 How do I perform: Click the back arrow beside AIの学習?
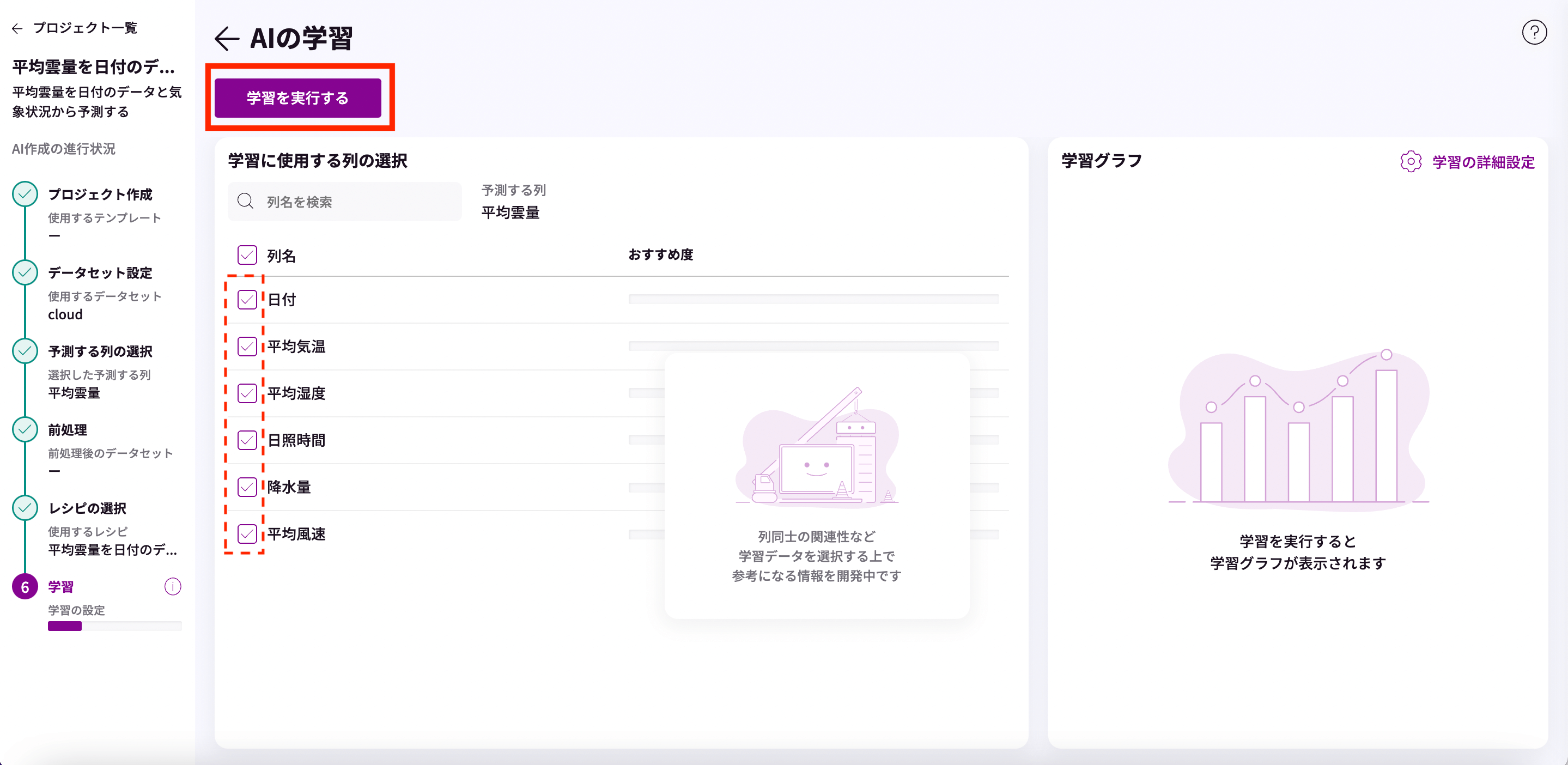coord(227,38)
